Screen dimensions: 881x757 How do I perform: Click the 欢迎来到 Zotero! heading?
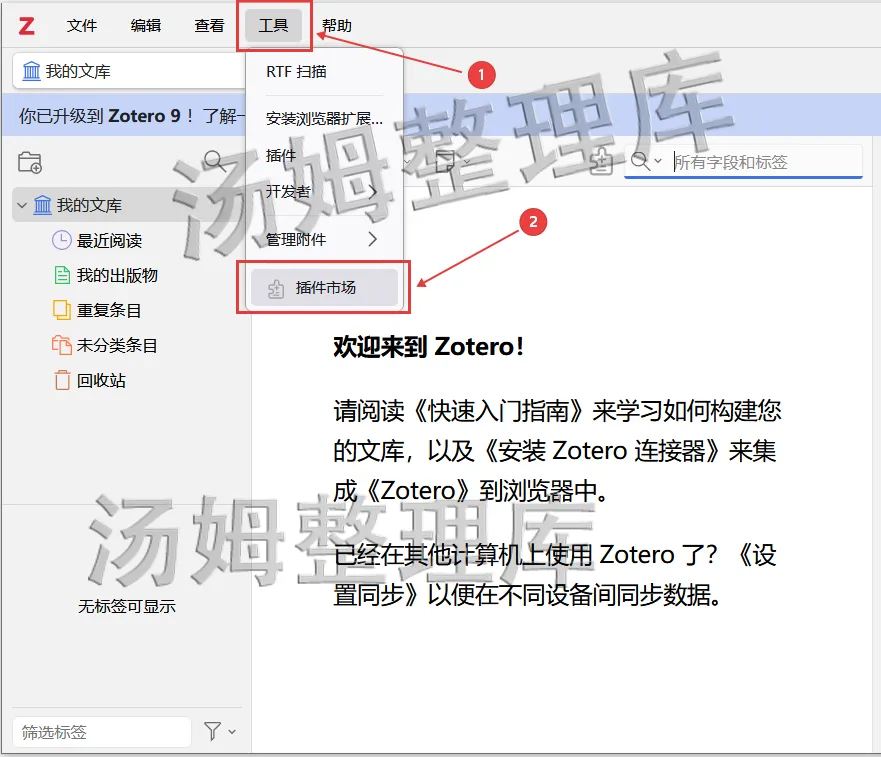click(429, 347)
